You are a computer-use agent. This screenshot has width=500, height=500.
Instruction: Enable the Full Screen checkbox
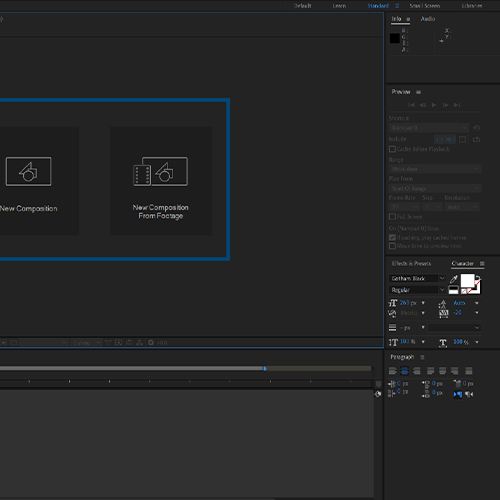point(393,217)
